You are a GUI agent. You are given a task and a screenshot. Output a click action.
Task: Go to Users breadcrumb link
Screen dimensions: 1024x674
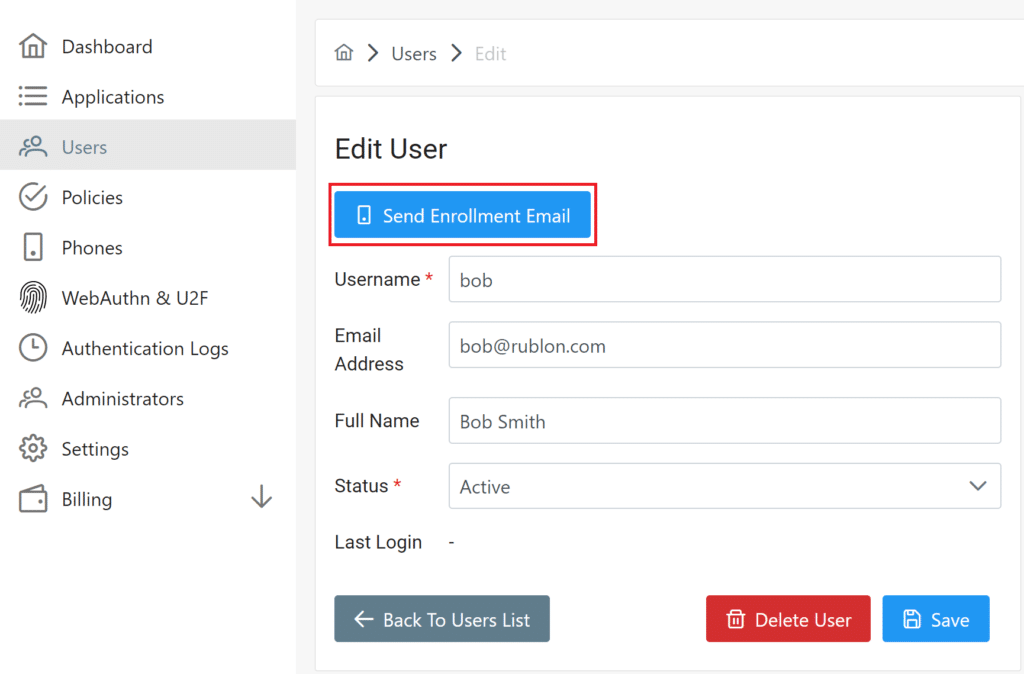pyautogui.click(x=414, y=54)
